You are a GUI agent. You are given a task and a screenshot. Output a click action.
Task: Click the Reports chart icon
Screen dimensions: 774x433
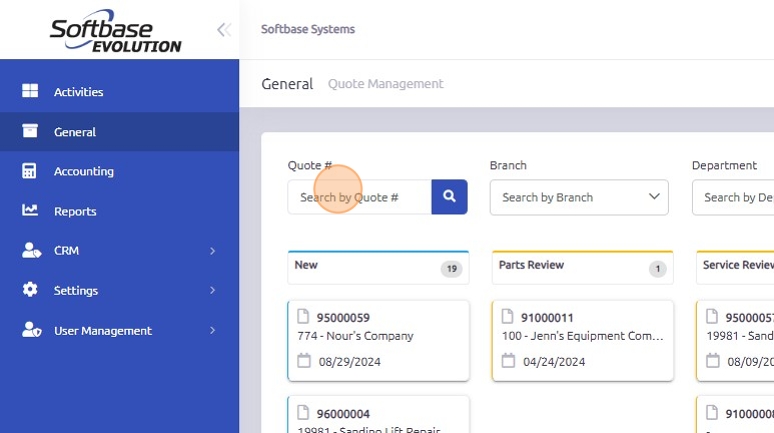tap(30, 210)
